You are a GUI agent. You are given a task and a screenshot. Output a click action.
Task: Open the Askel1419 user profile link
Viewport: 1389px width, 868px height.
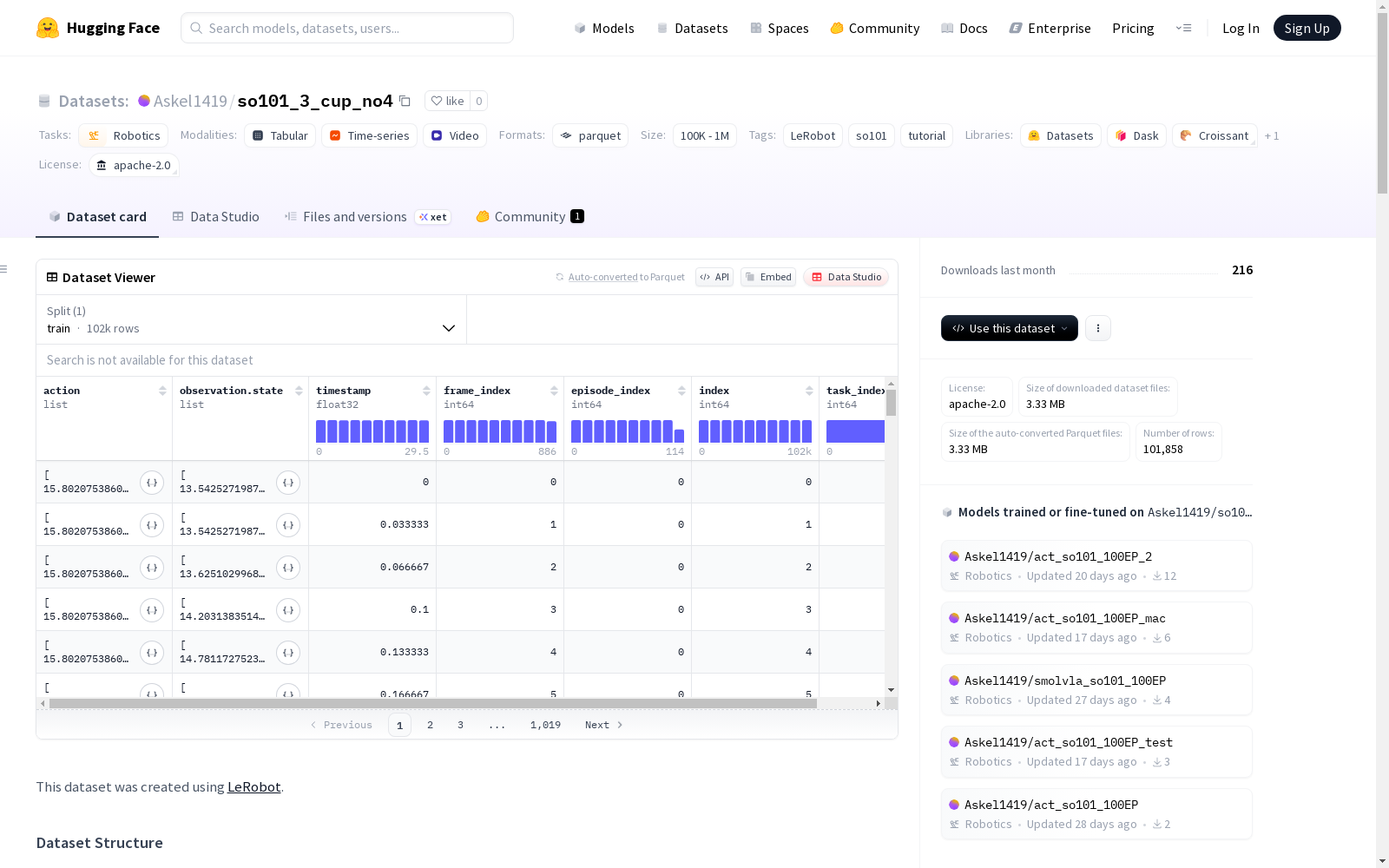tap(190, 101)
